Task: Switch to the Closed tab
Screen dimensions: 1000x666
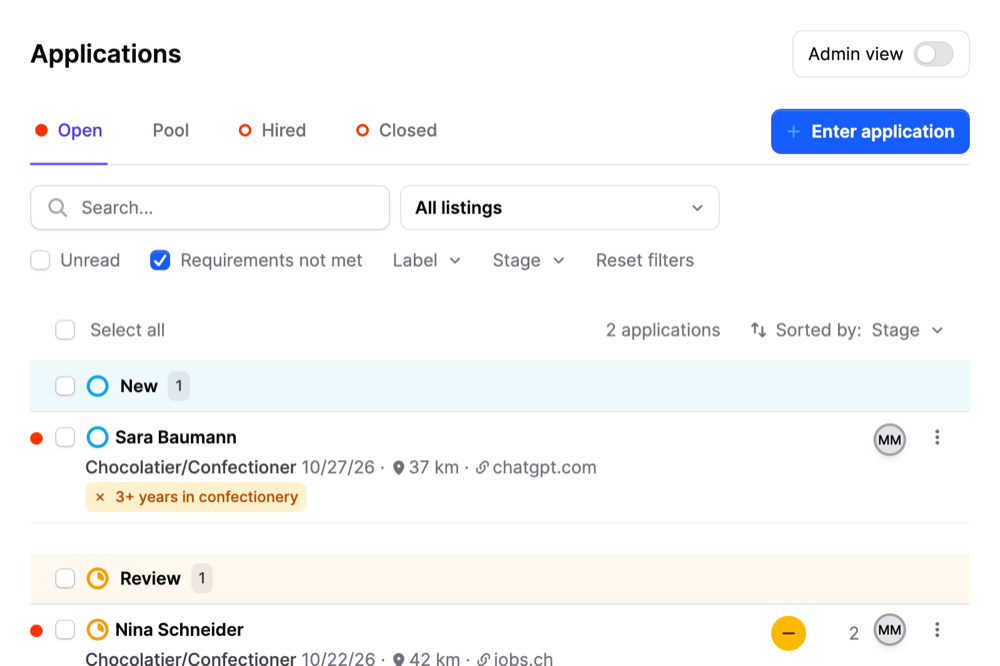Action: coord(396,130)
